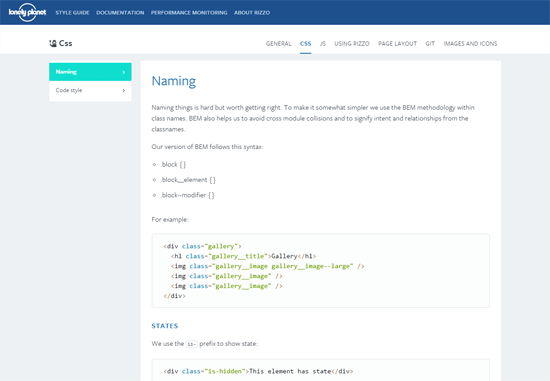The height and width of the screenshot is (381, 550).
Task: Click the closing </div> code line
Action: click(x=174, y=296)
